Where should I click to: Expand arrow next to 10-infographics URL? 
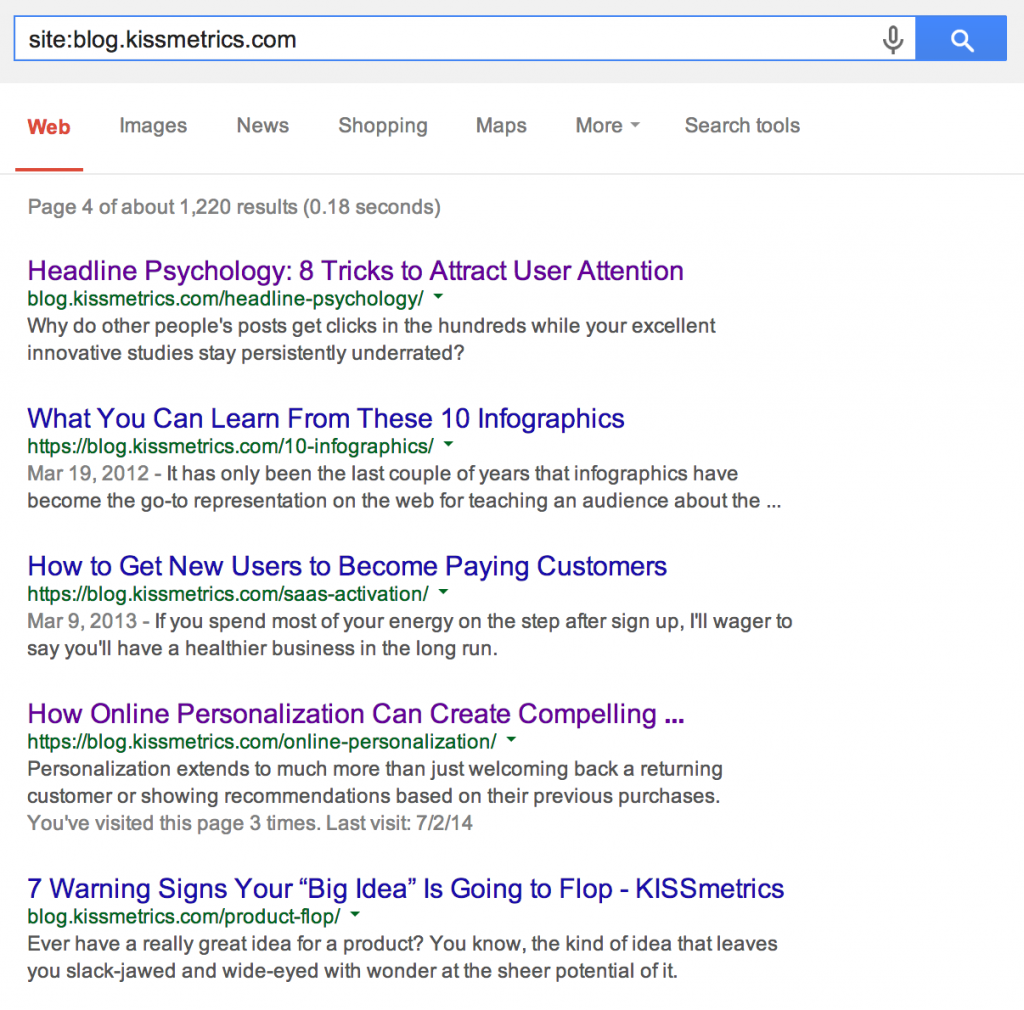[449, 445]
